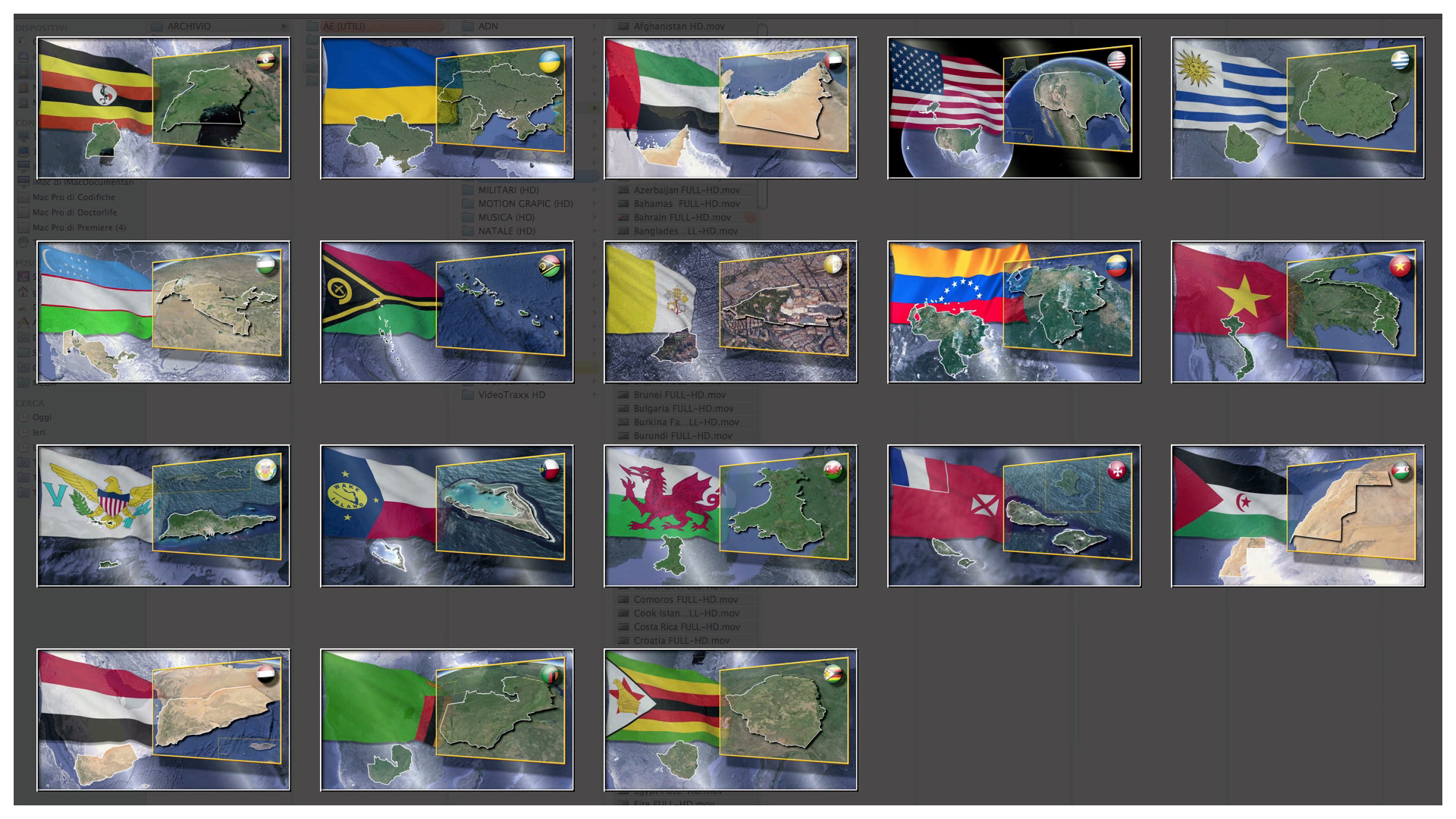Click the ARCHIVIO folder icon in Finder behind
The width and height of the screenshot is (1456, 819).
click(x=157, y=27)
